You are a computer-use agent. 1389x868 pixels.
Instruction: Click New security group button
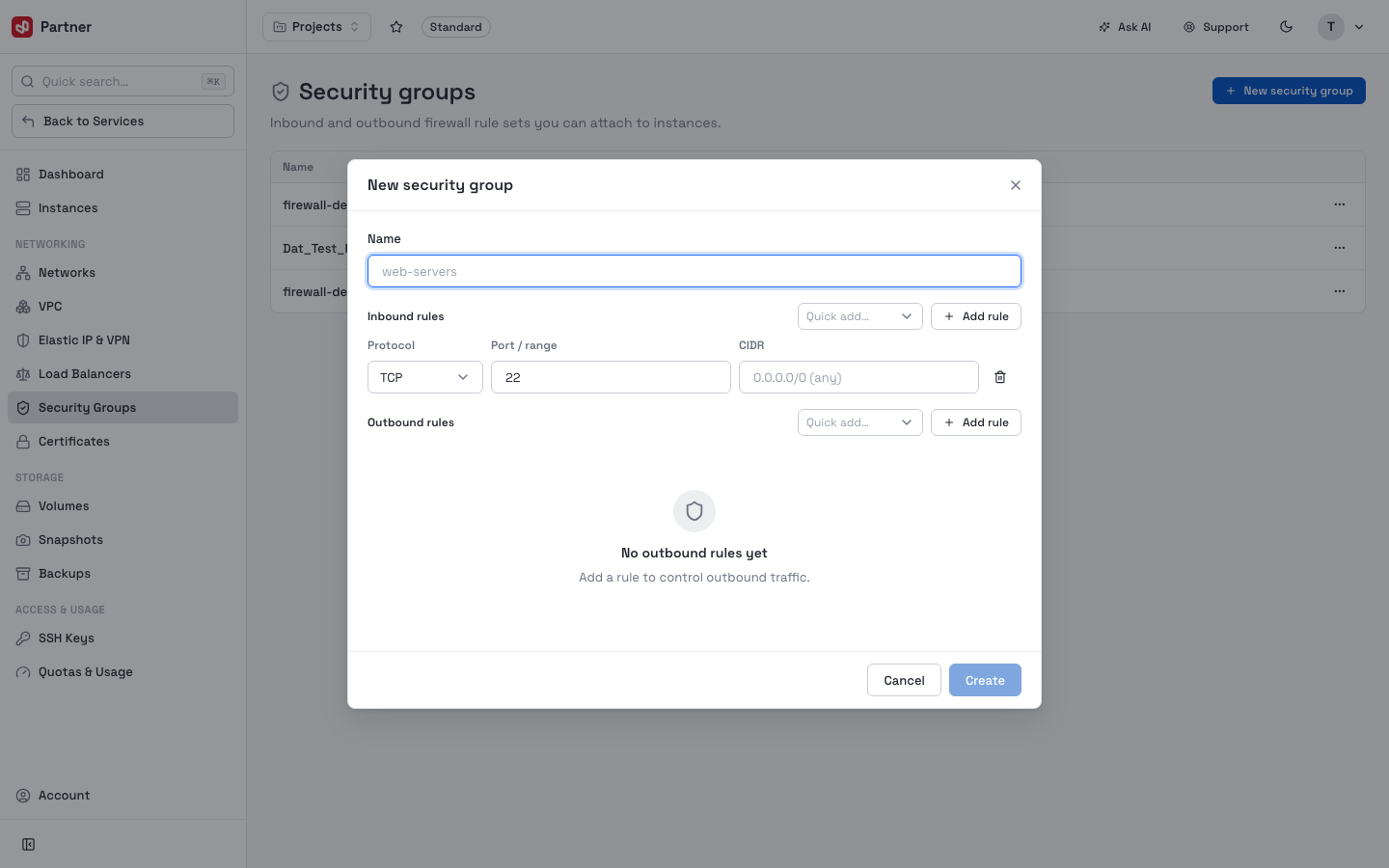(1289, 91)
